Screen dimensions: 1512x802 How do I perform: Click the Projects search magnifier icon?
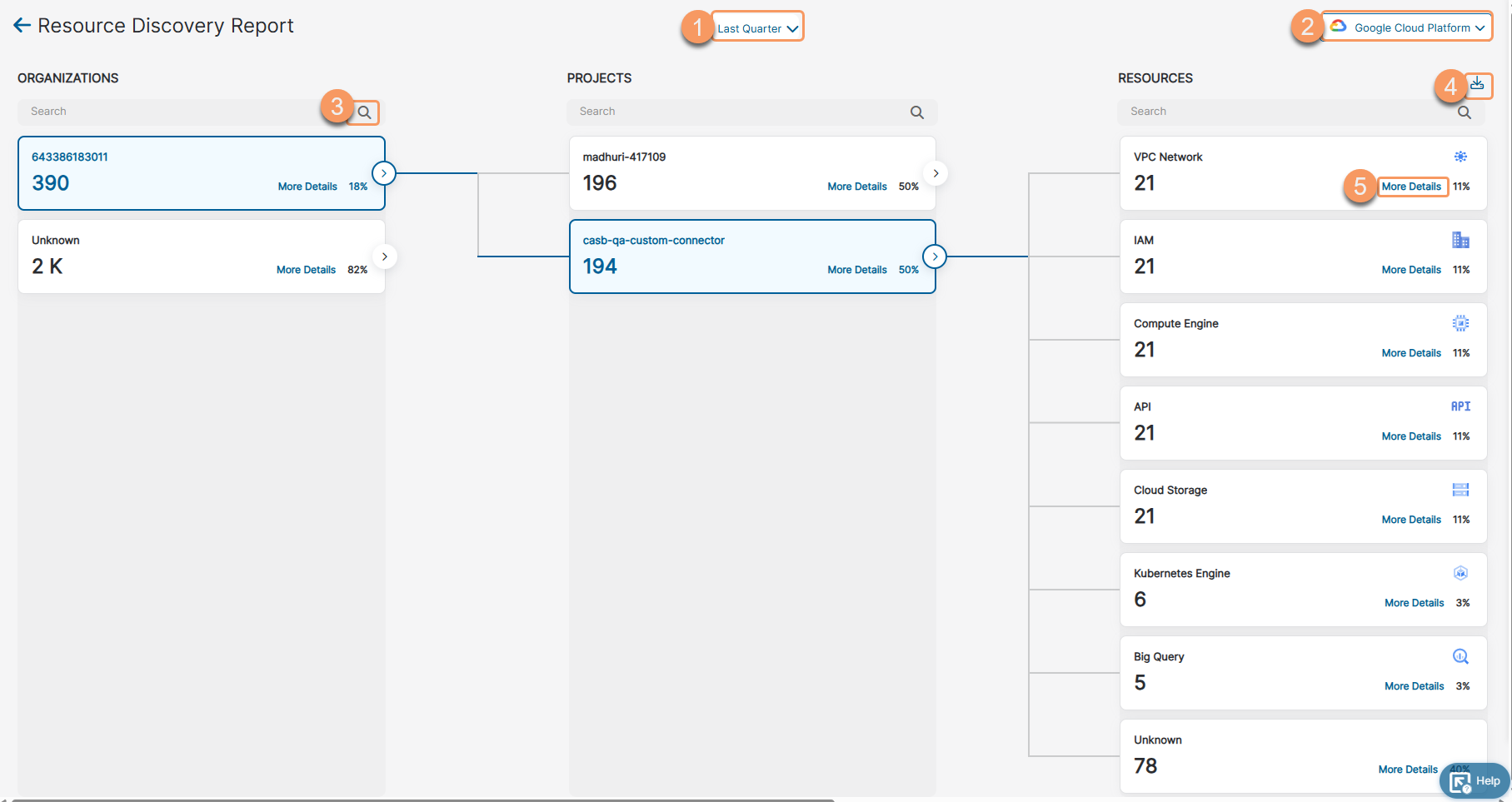pos(917,112)
